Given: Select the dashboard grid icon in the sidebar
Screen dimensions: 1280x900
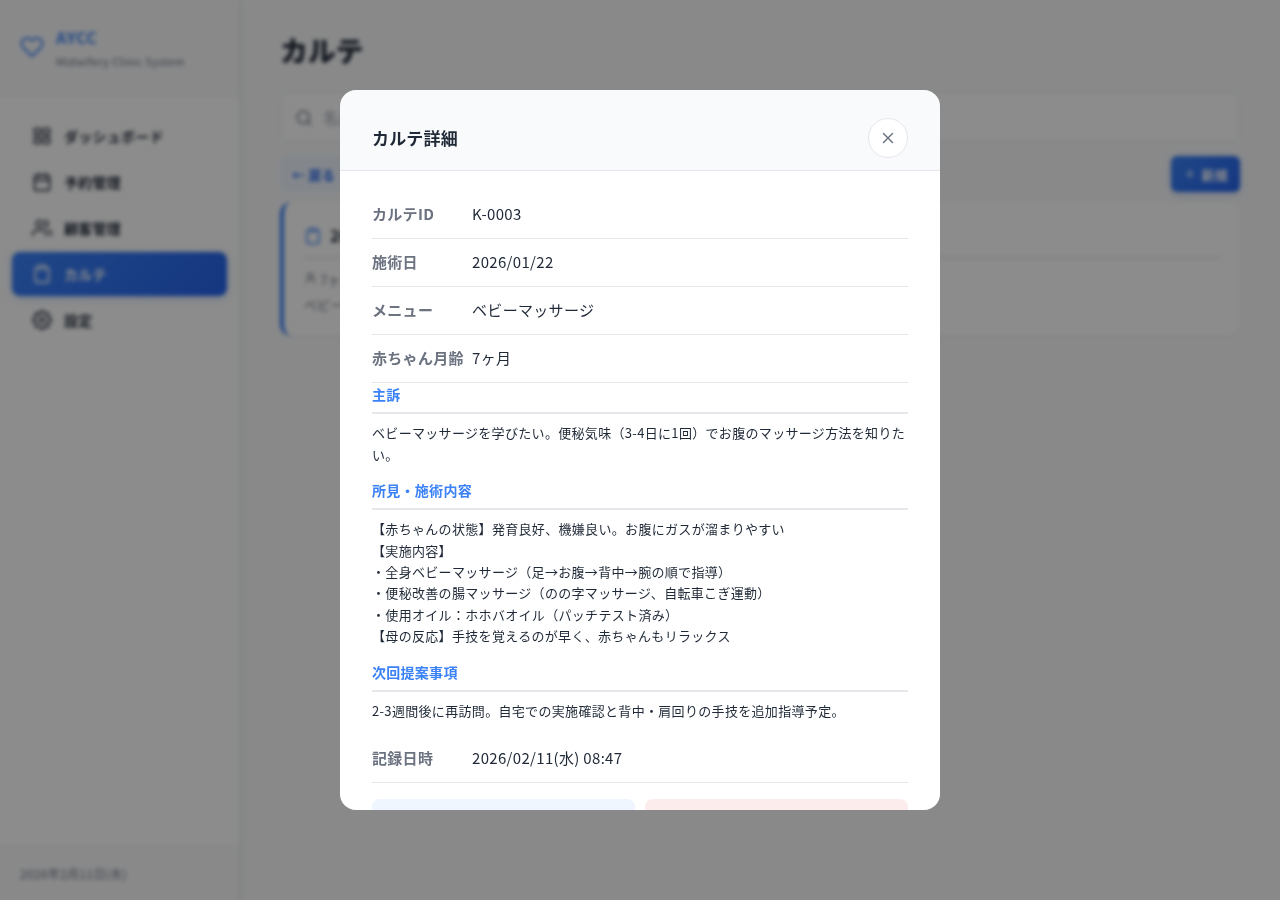Looking at the screenshot, I should coord(40,136).
